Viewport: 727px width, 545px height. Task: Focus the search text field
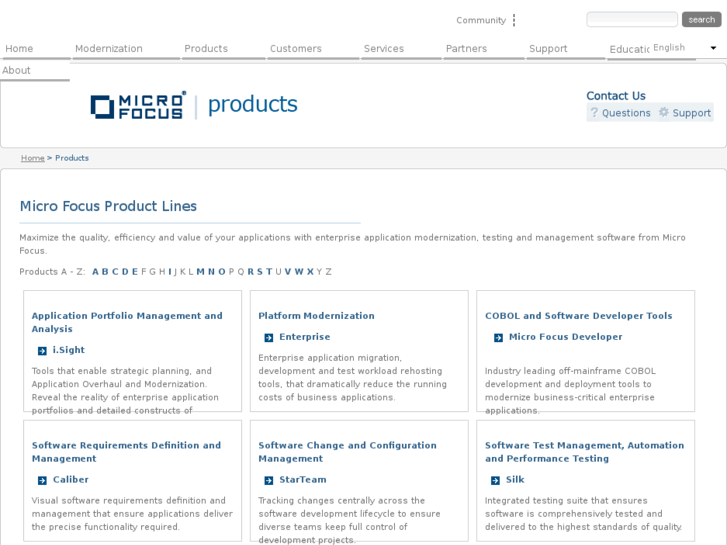[632, 19]
